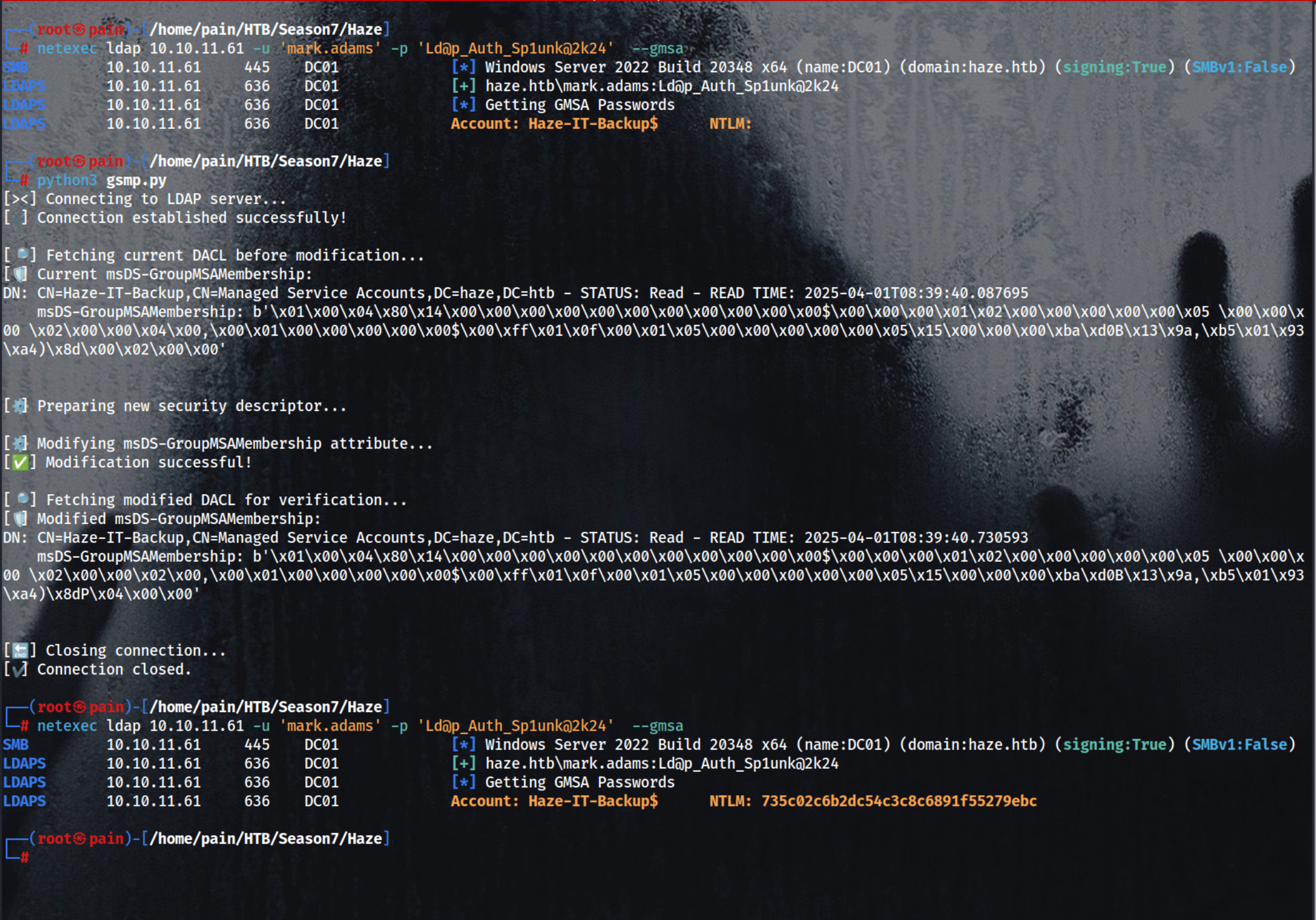Click Connection established successfully! line
Viewport: 1316px width, 920px height.
pyautogui.click(x=191, y=217)
